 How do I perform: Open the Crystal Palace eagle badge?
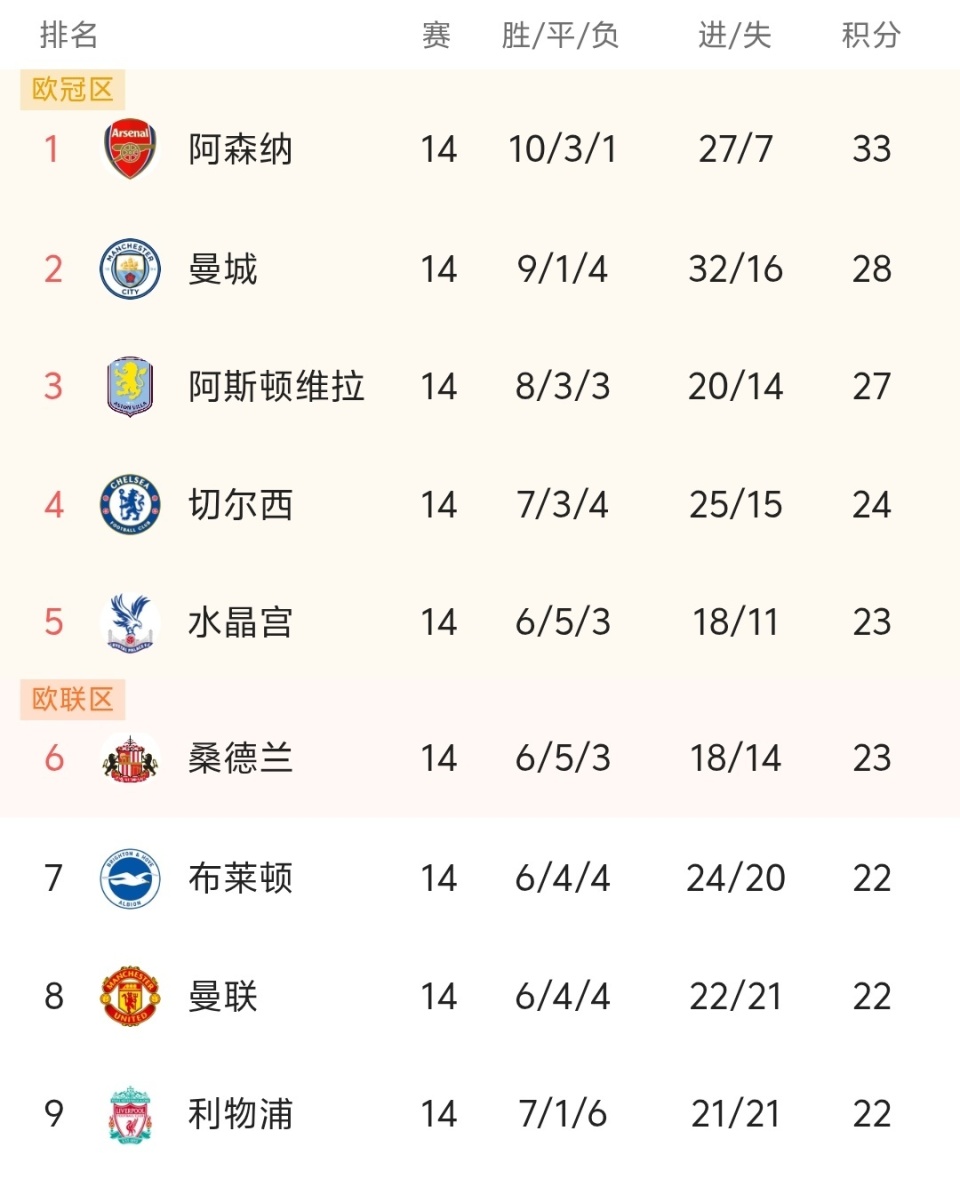tap(130, 623)
